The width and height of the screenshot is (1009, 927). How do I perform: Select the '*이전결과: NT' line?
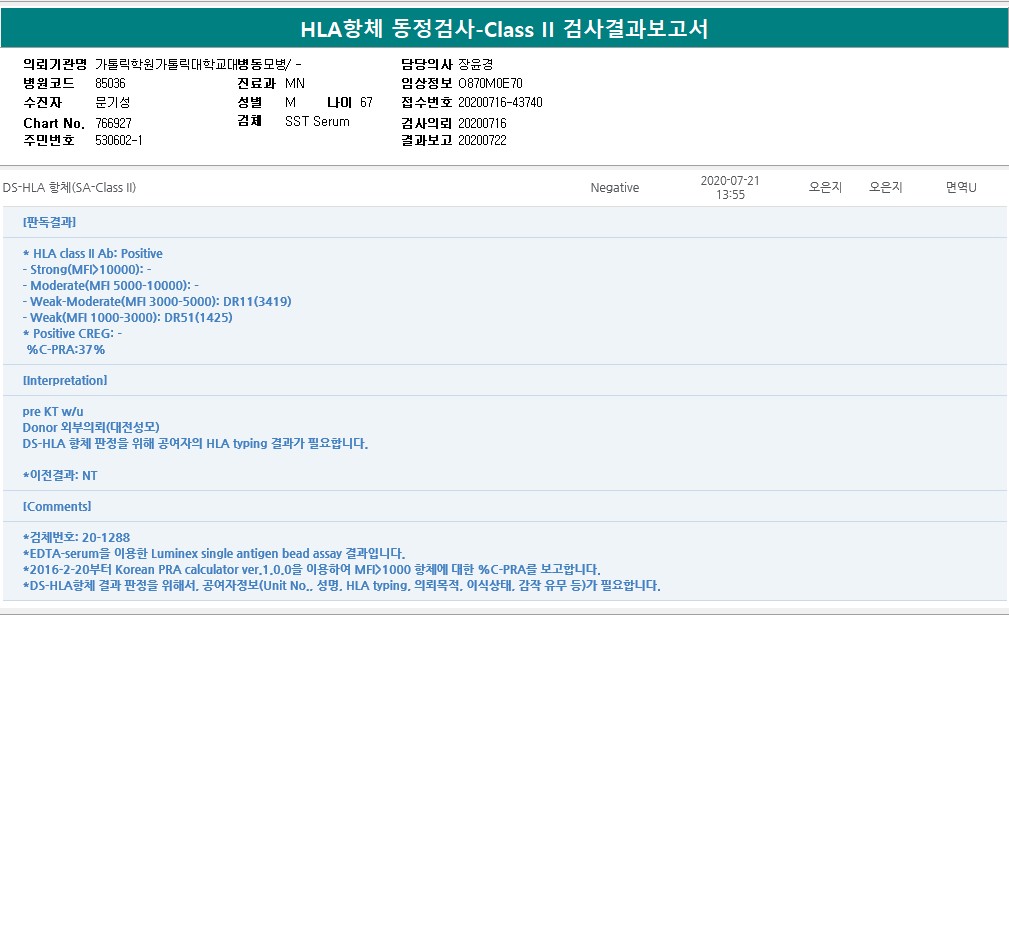[60, 475]
